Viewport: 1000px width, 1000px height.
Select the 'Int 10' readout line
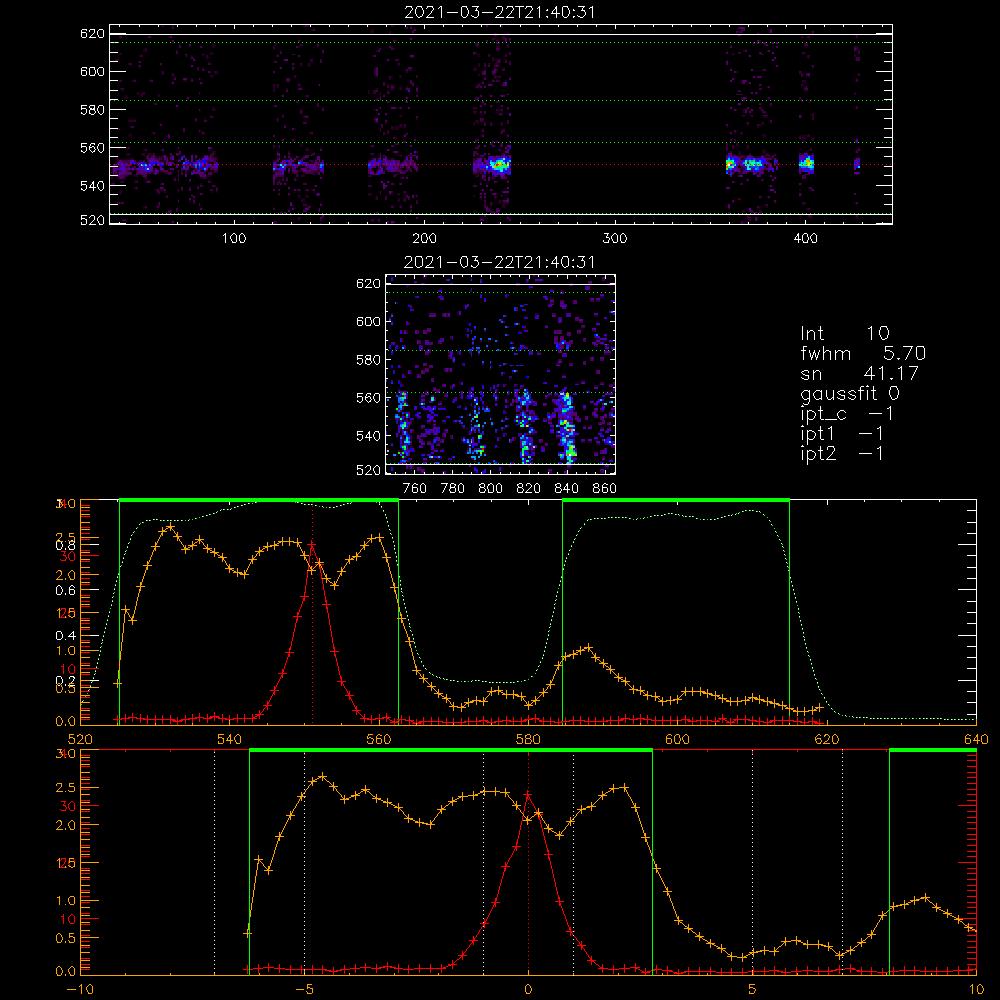844,333
